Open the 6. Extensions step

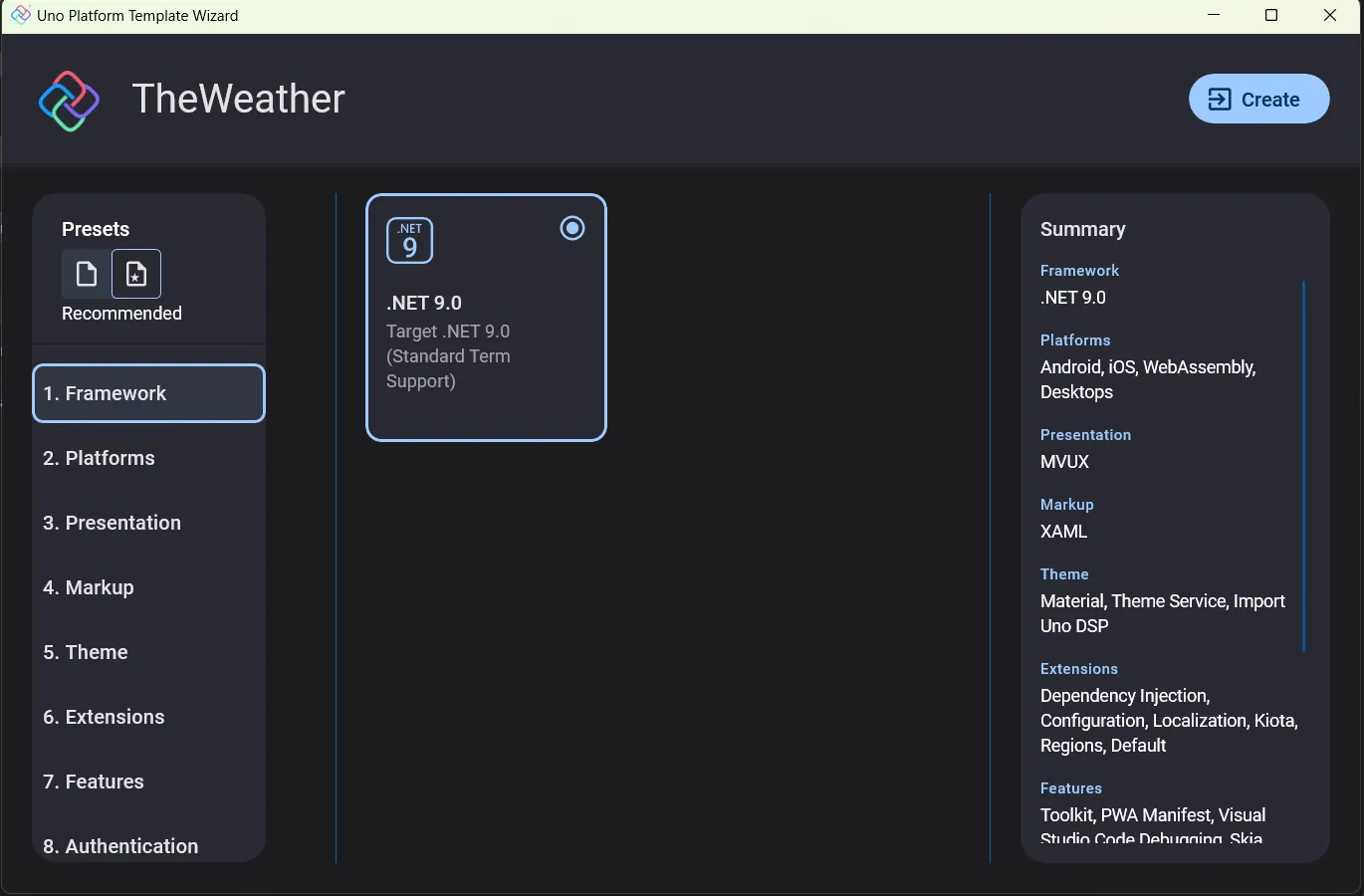149,717
